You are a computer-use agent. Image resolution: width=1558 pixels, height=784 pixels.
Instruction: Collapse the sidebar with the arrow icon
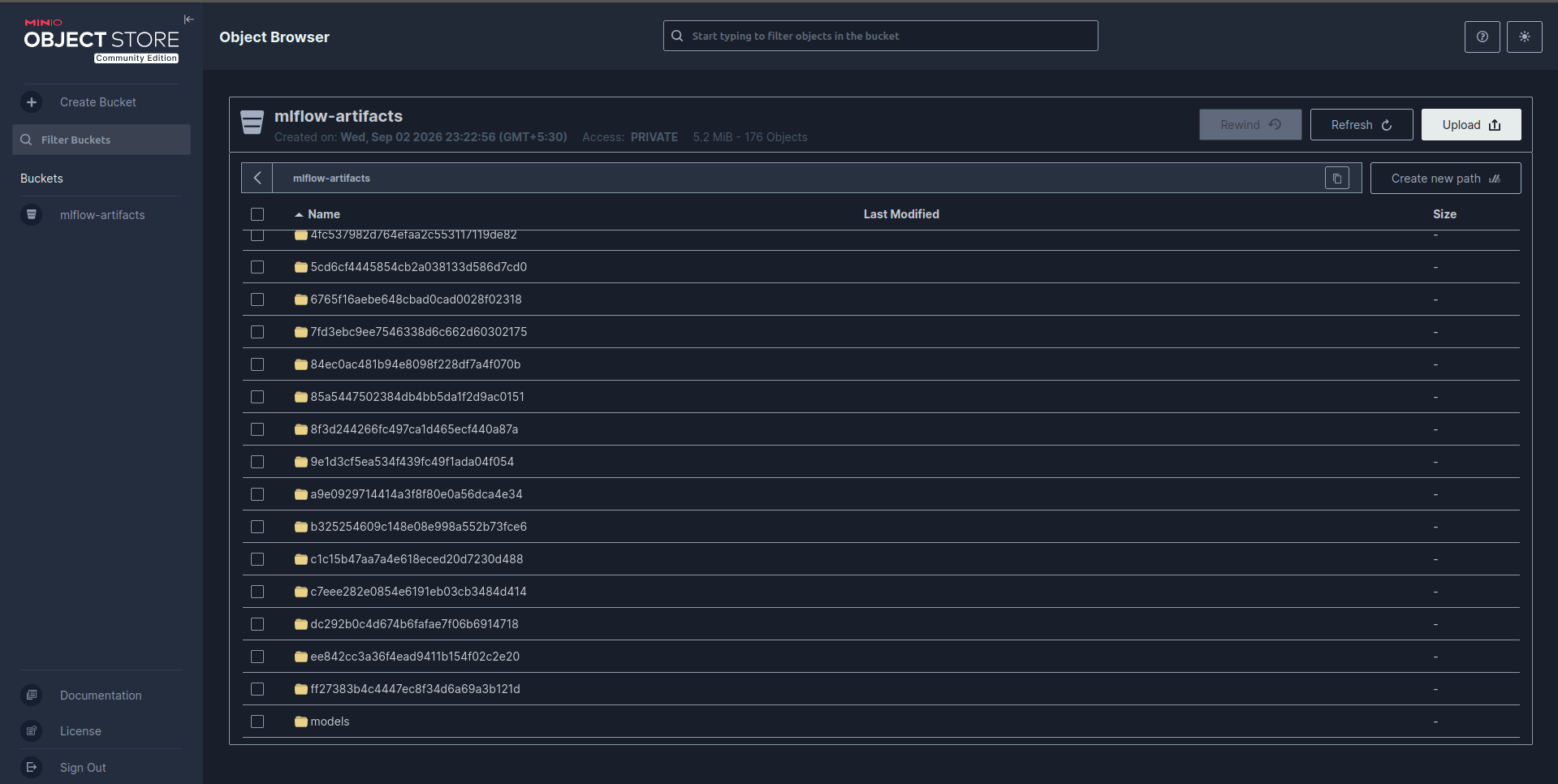(188, 19)
